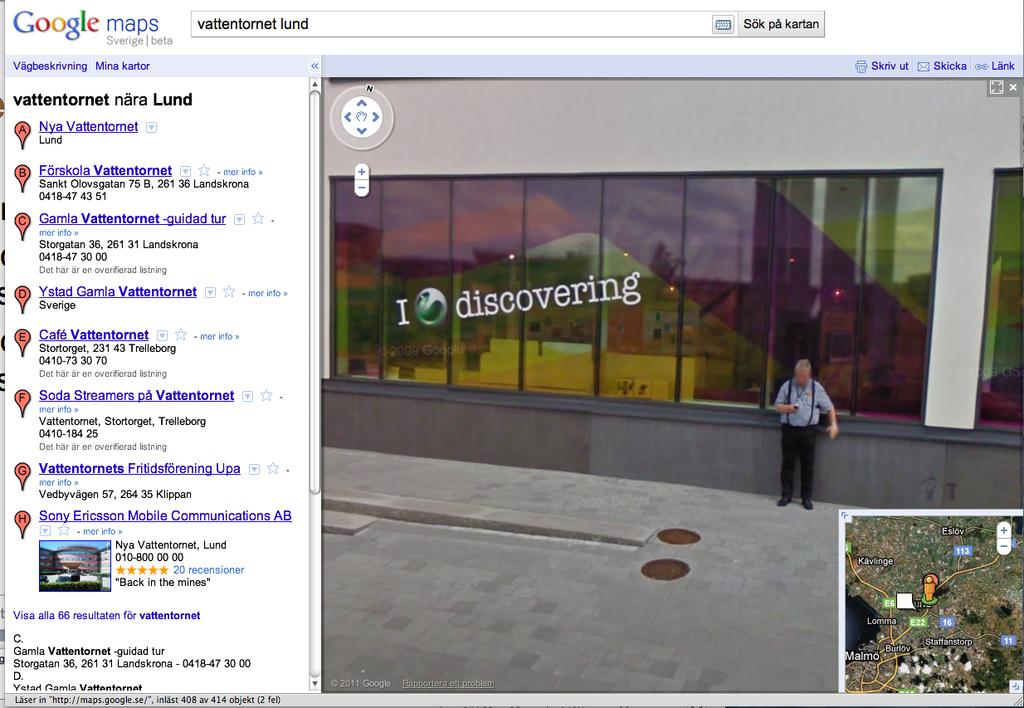Click the results list scrollbar down arrow

point(314,684)
